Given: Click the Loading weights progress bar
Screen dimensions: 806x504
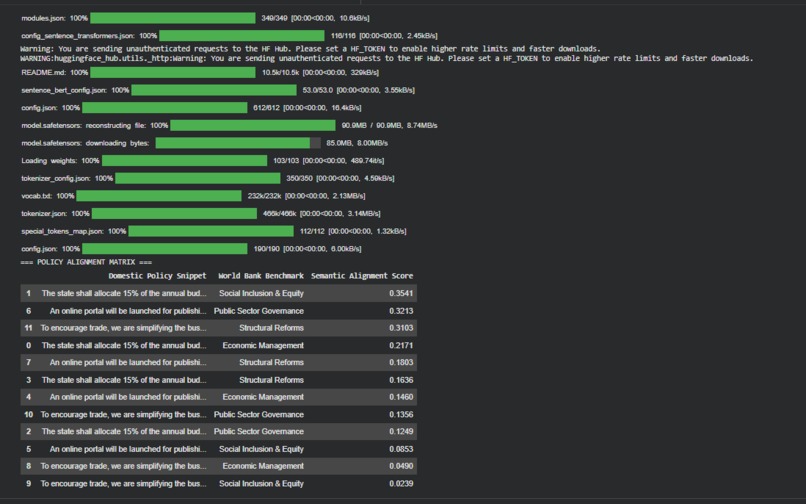Looking at the screenshot, I should [185, 160].
